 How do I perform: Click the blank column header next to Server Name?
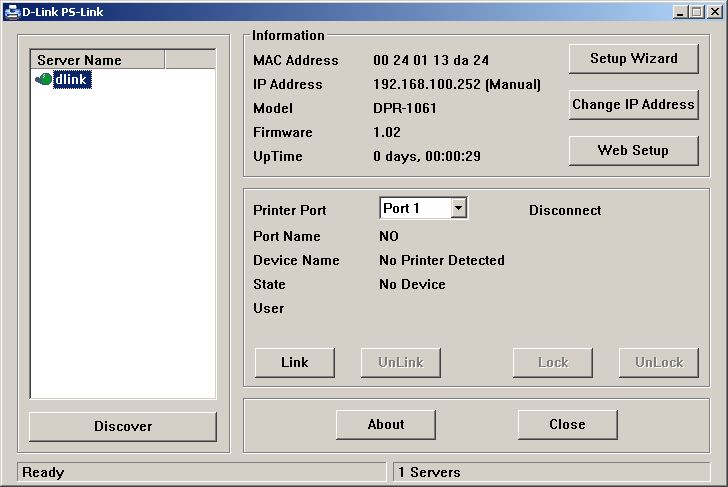coord(190,60)
